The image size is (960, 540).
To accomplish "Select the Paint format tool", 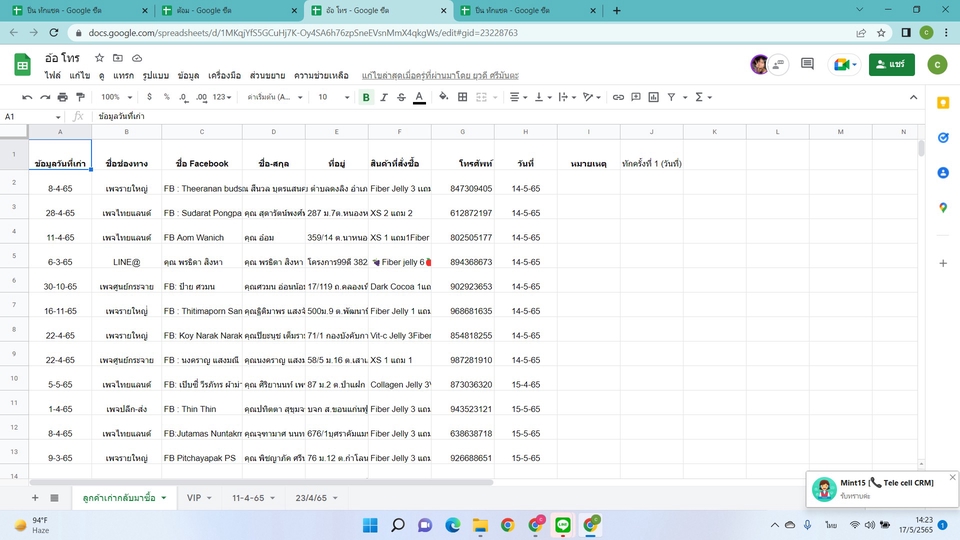I will pos(80,97).
